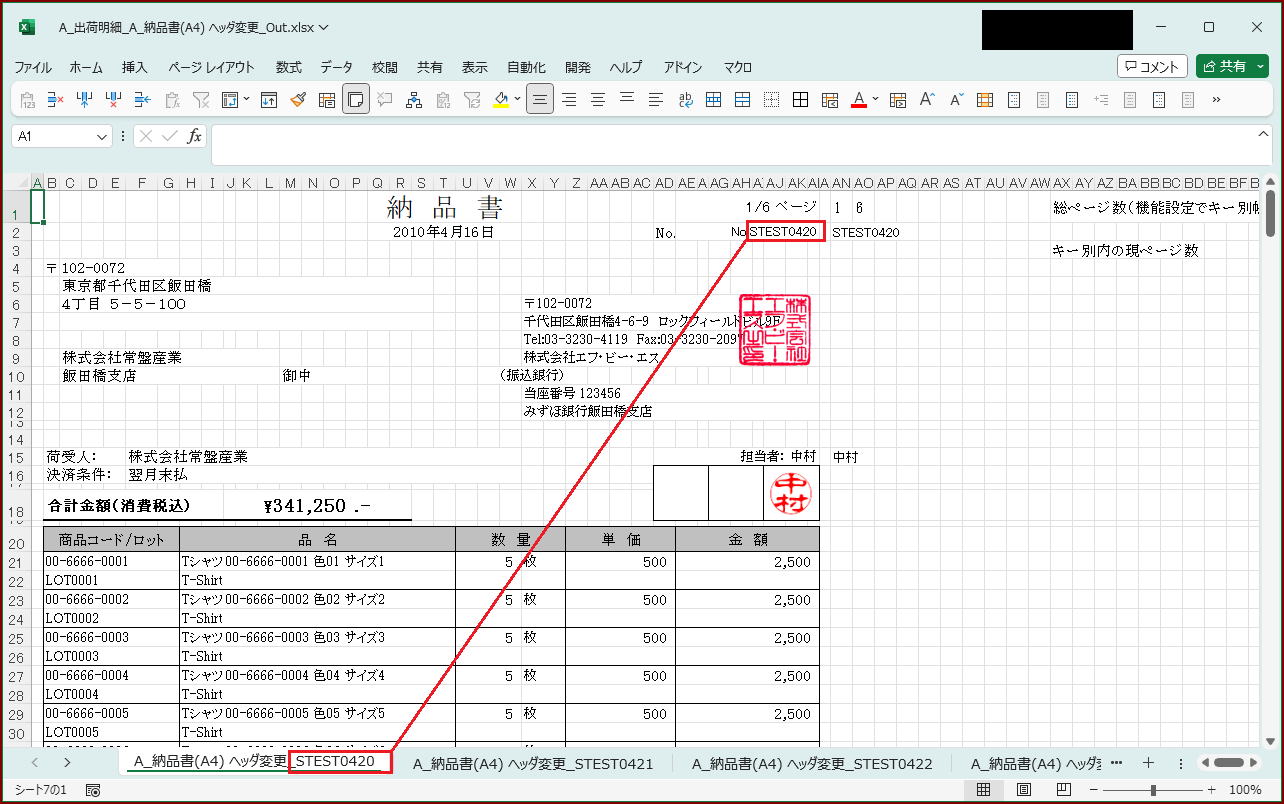The image size is (1284, 804).
Task: Click the delete row icon with red x
Action: [x=56, y=99]
